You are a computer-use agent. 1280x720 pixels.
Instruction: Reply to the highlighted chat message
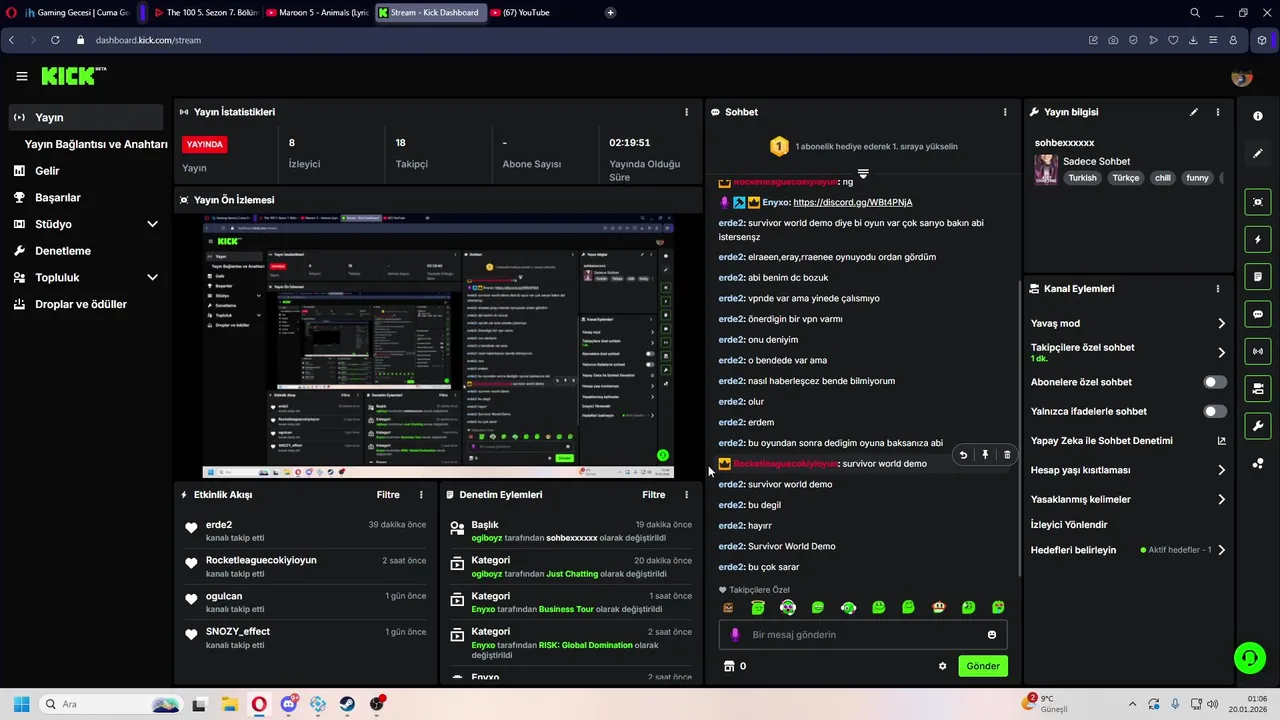(963, 455)
